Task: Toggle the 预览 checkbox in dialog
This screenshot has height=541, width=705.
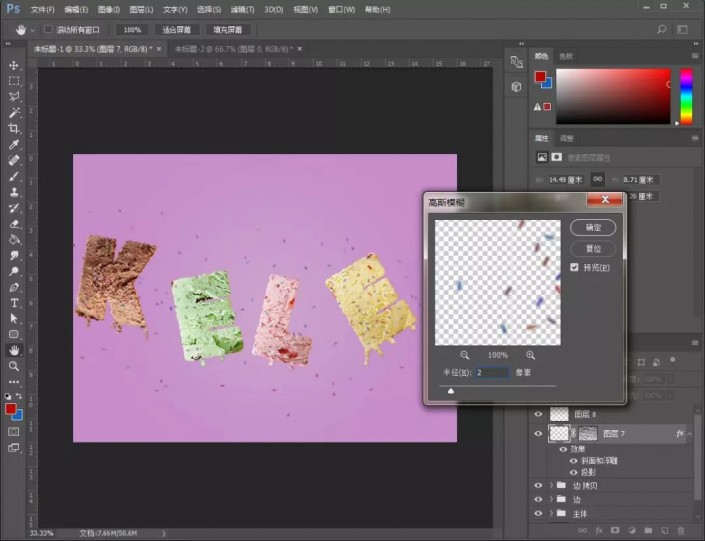Action: (x=574, y=267)
